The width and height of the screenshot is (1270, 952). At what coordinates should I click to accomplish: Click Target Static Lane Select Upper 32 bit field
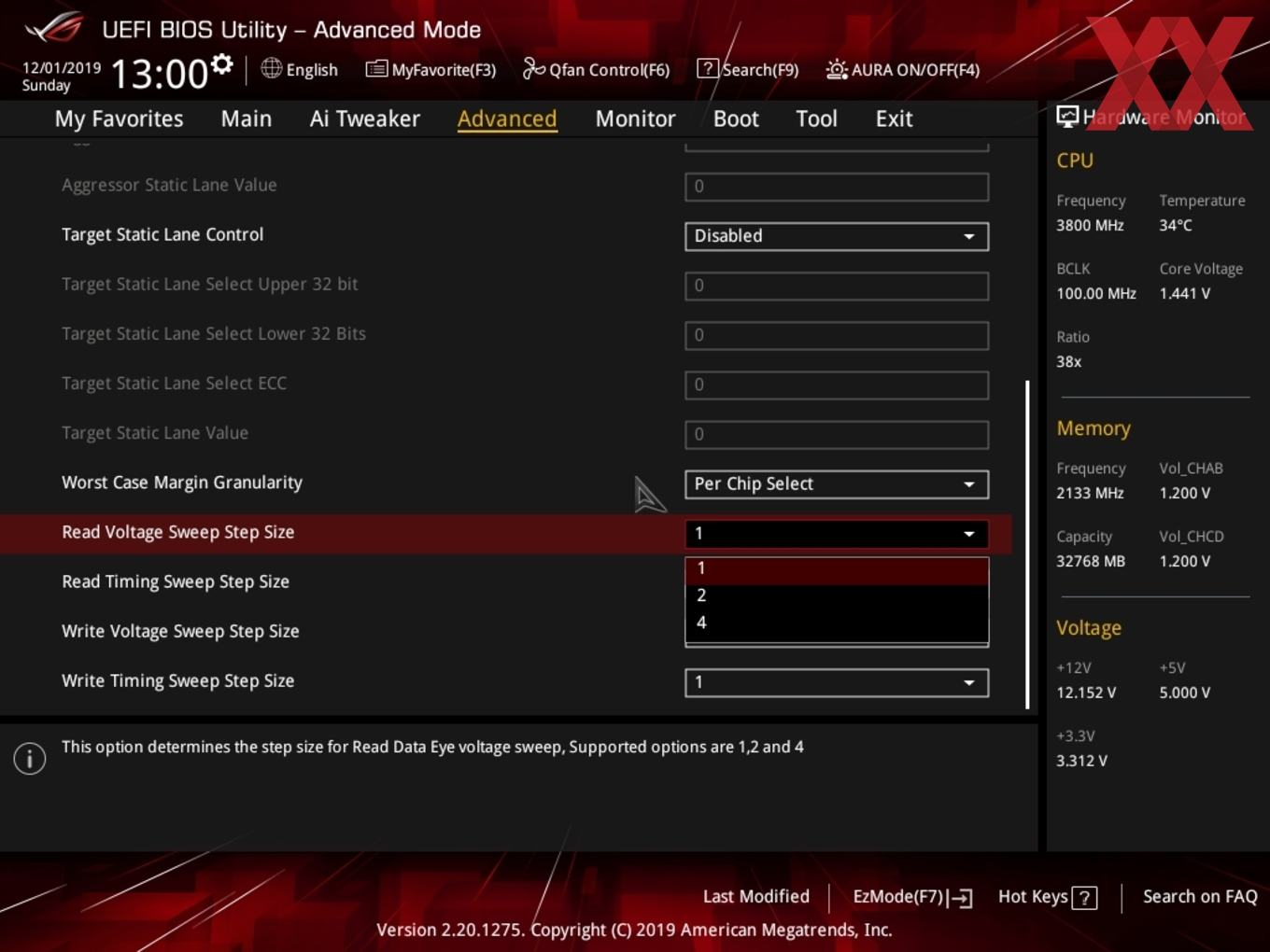point(837,286)
